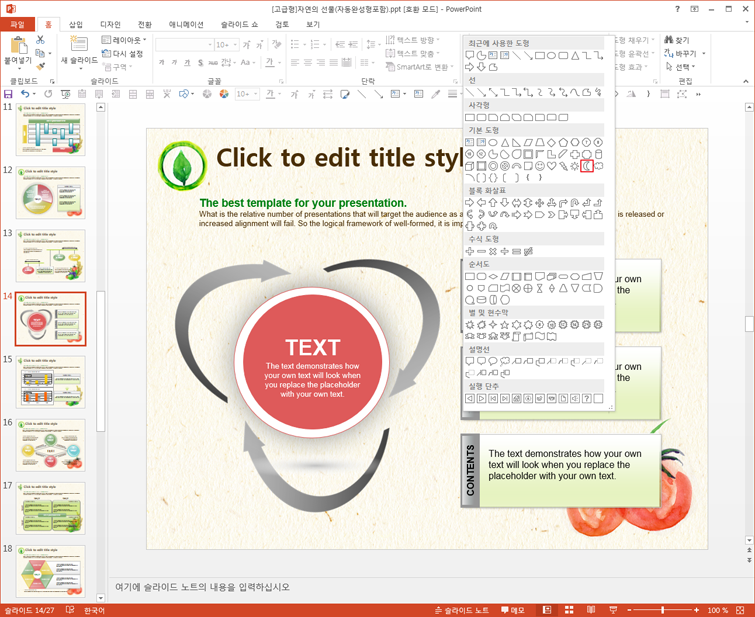This screenshot has height=617, width=755.
Task: Select the Up Arrow block arrow
Action: (493, 203)
